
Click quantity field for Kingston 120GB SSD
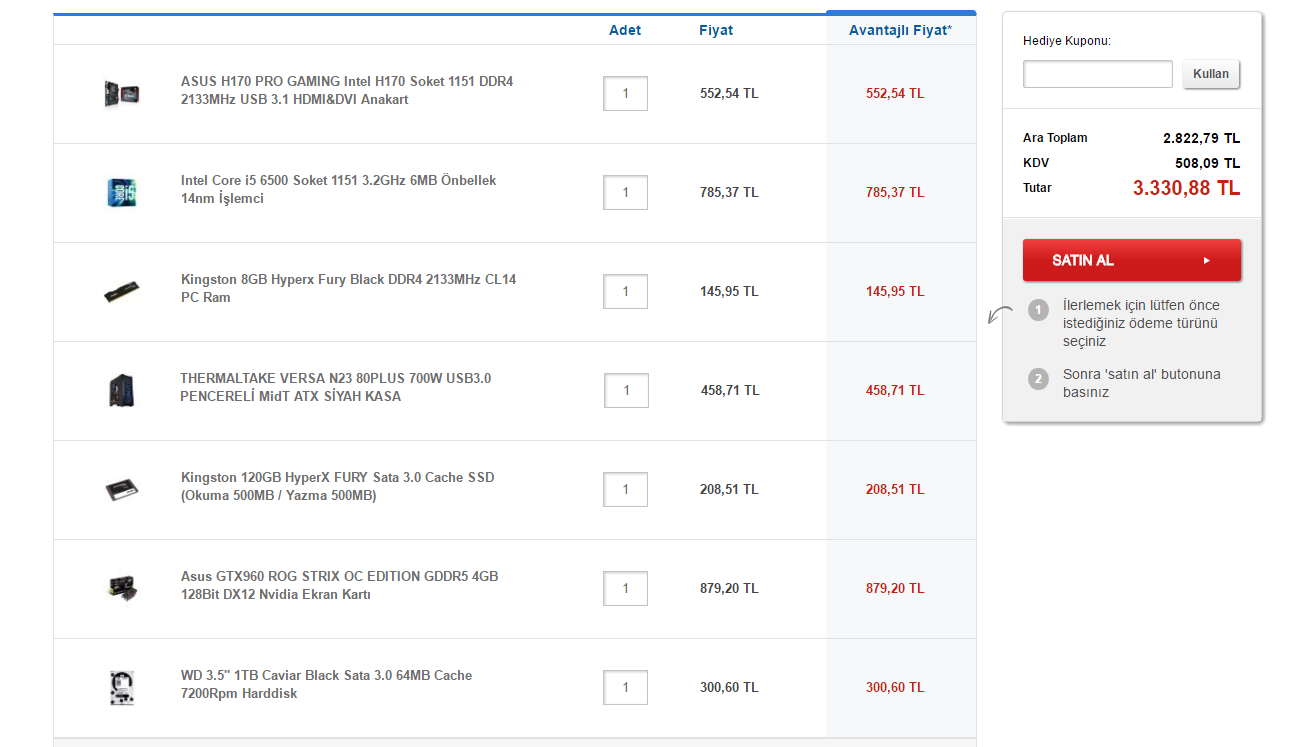pyautogui.click(x=625, y=489)
